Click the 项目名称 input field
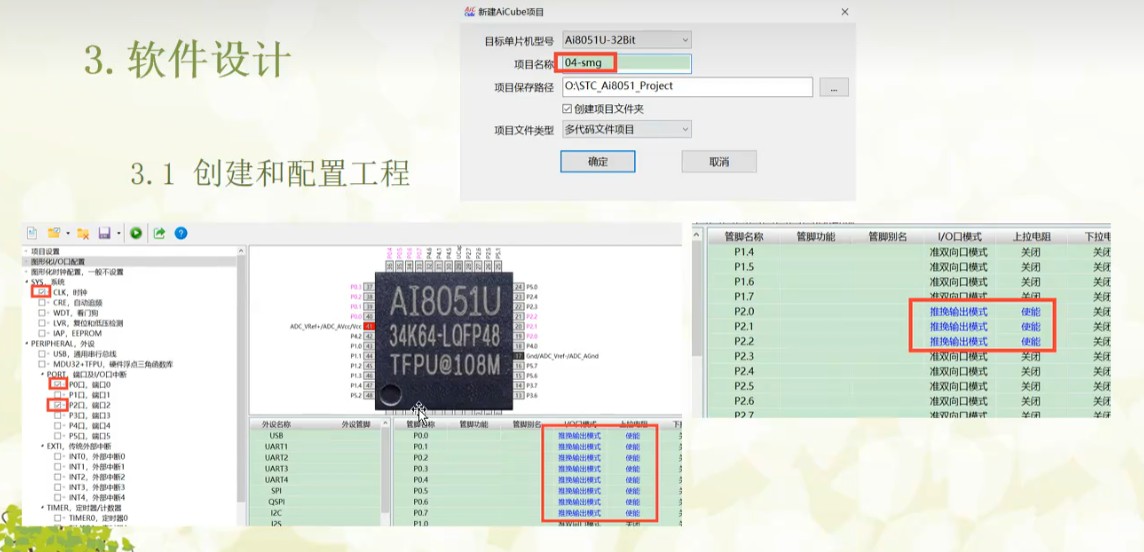 click(x=627, y=63)
